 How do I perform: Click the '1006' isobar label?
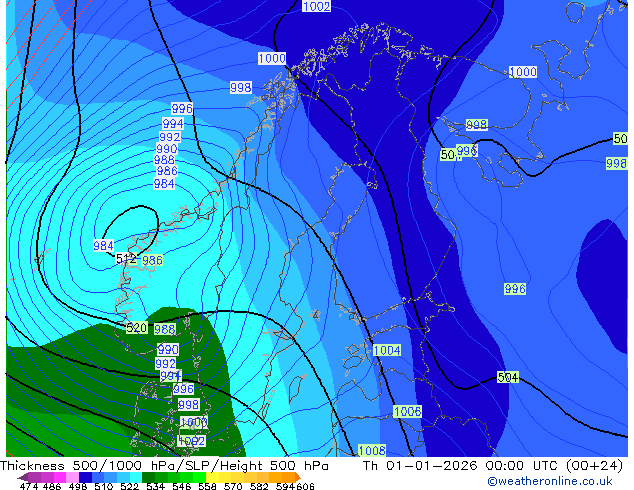click(x=408, y=412)
